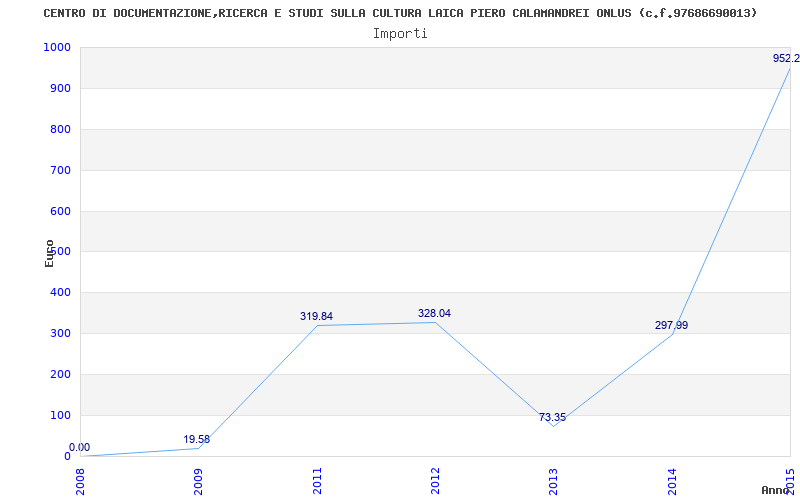The image size is (800, 500).
Task: Click the 200 y-axis value
Action: click(60, 374)
